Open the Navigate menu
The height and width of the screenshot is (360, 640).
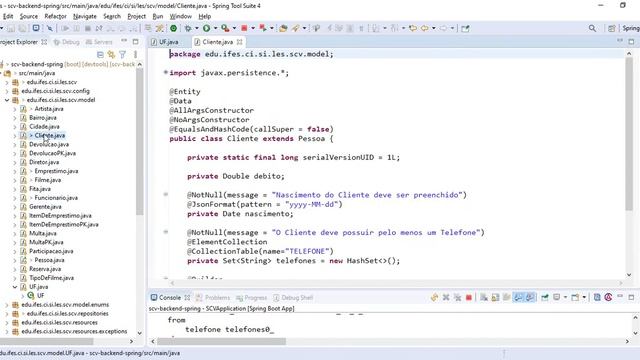pos(85,16)
